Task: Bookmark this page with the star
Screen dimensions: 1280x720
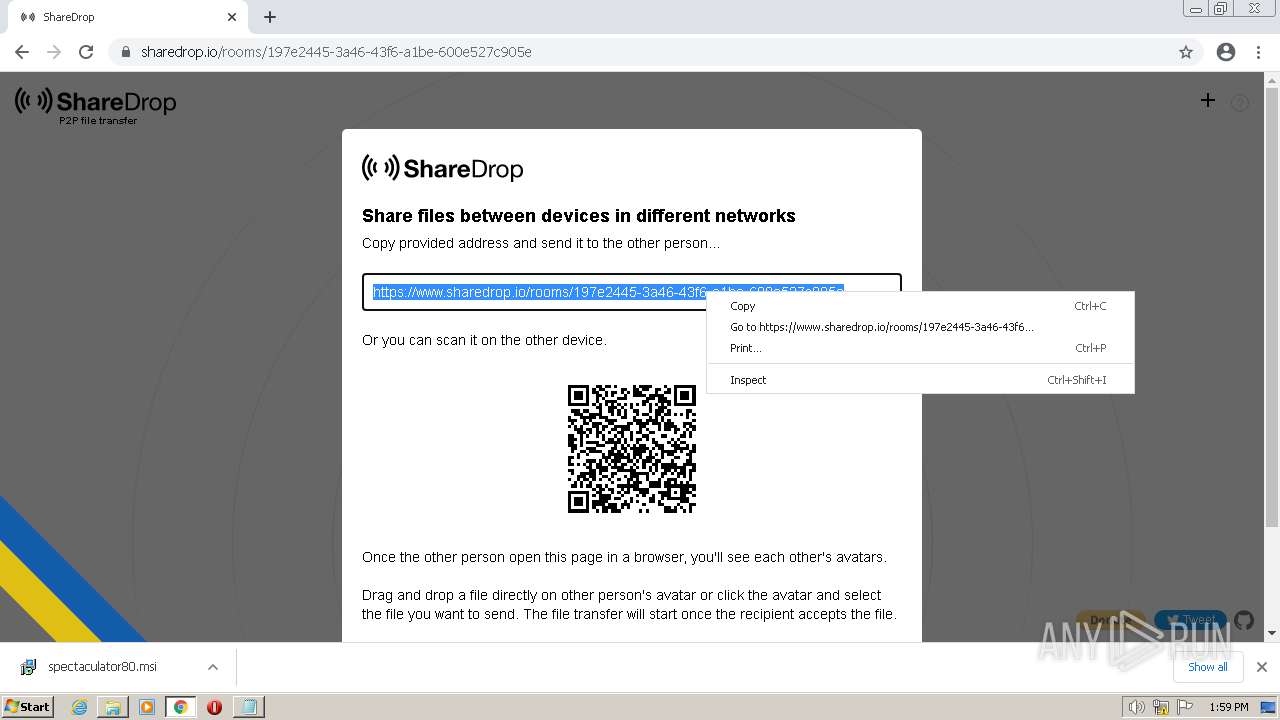Action: click(x=1186, y=52)
